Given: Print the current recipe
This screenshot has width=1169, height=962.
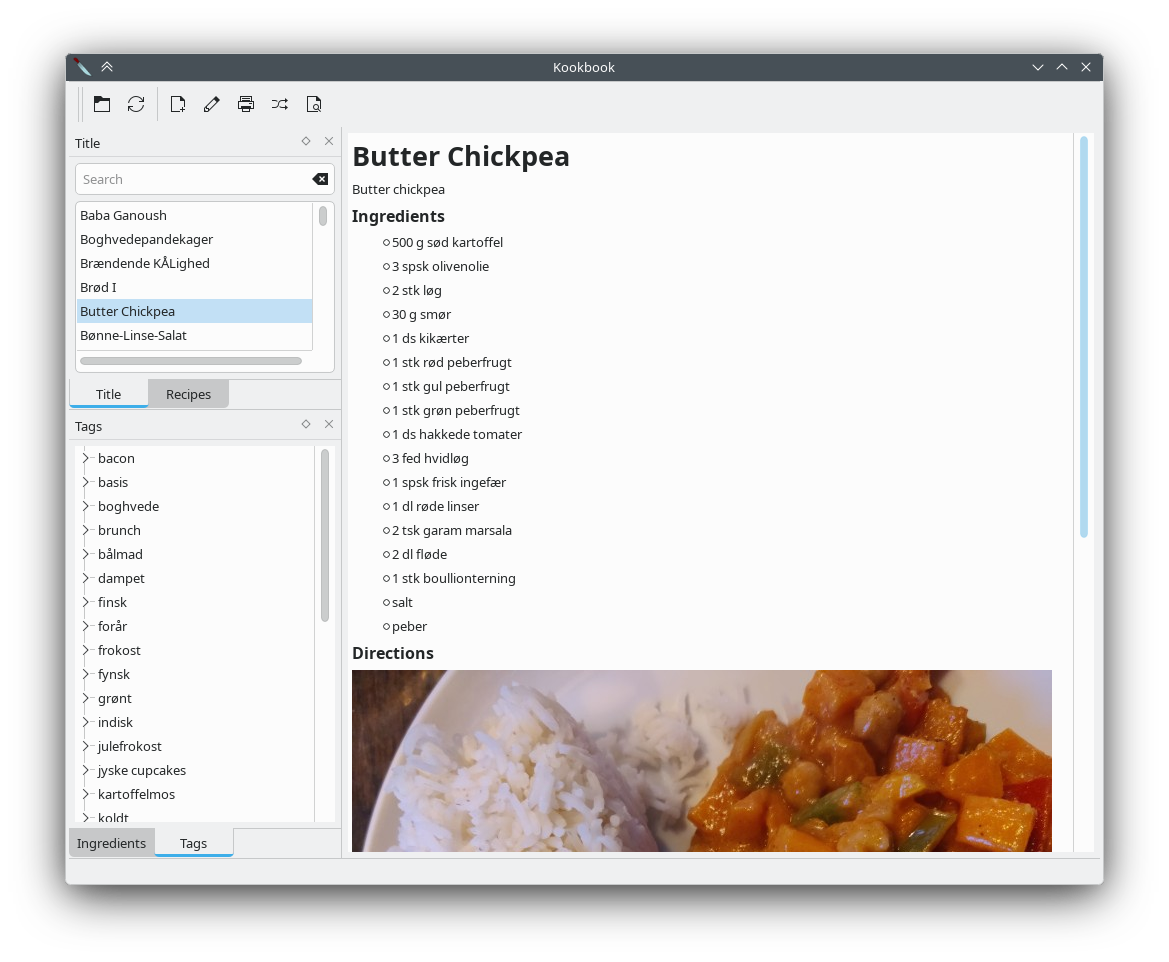Looking at the screenshot, I should click(246, 104).
